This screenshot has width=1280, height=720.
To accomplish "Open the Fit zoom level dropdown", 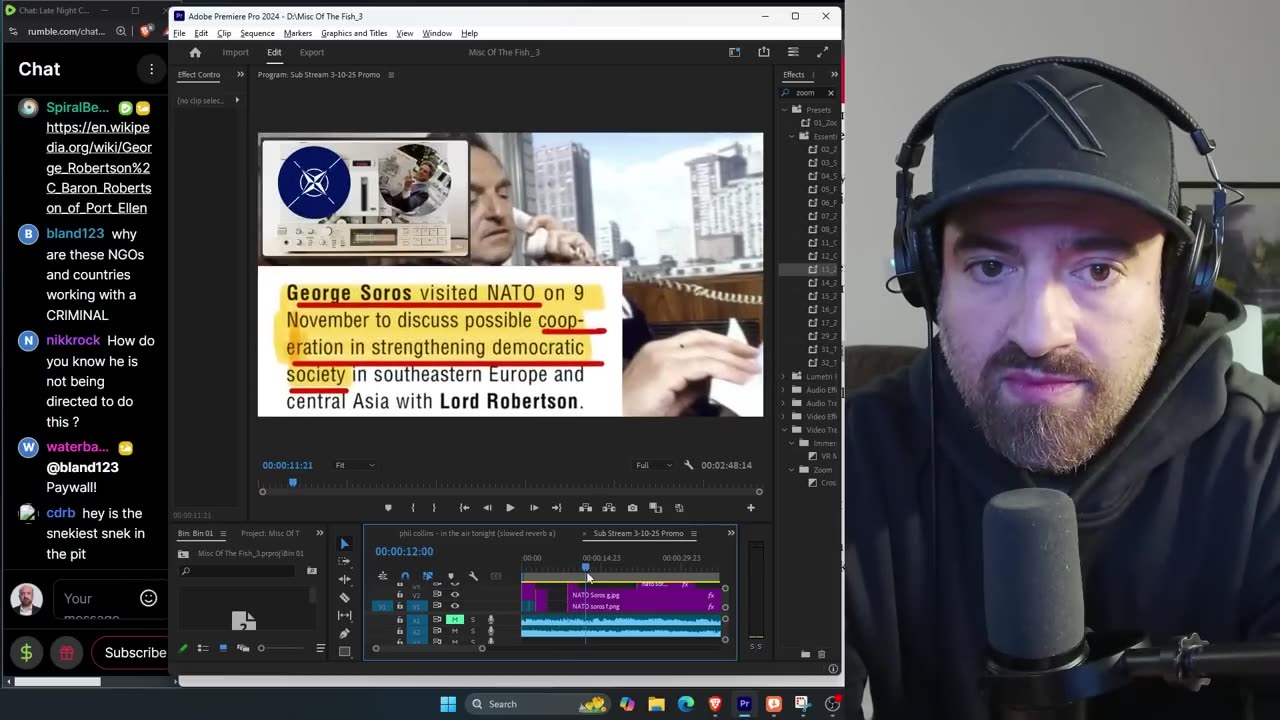I will [x=355, y=465].
